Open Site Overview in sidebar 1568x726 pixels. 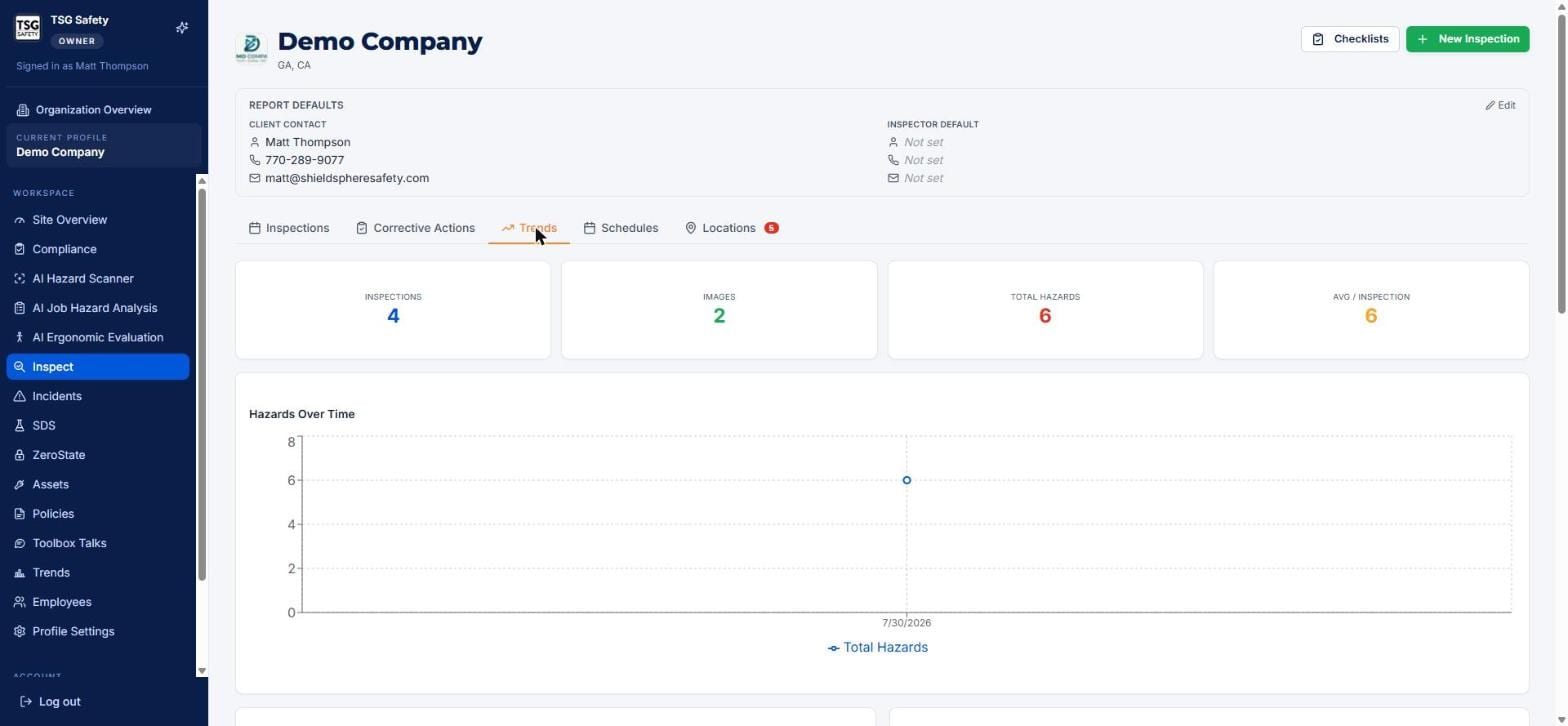click(x=98, y=220)
